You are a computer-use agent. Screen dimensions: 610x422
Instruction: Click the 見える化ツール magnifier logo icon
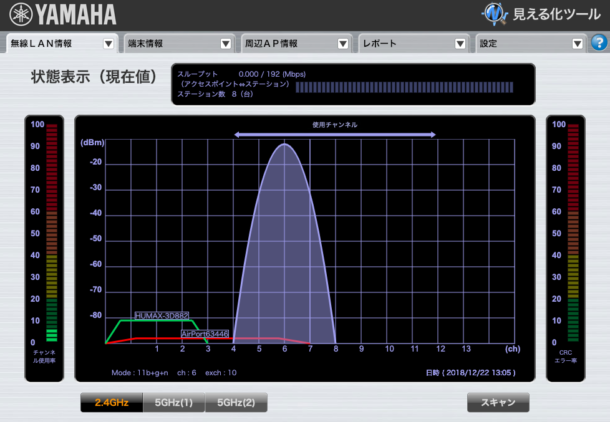tap(494, 14)
